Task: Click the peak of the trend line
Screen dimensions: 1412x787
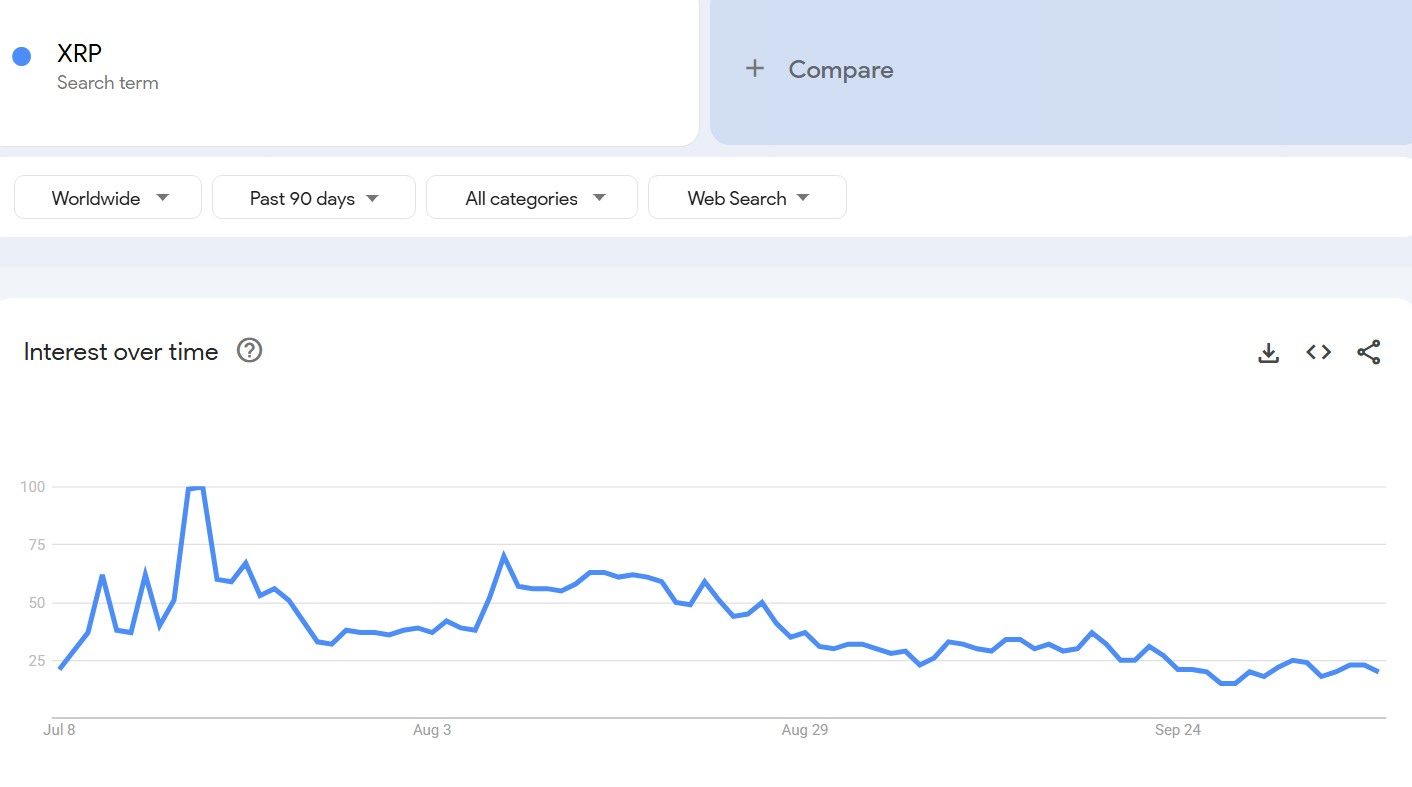Action: click(195, 487)
